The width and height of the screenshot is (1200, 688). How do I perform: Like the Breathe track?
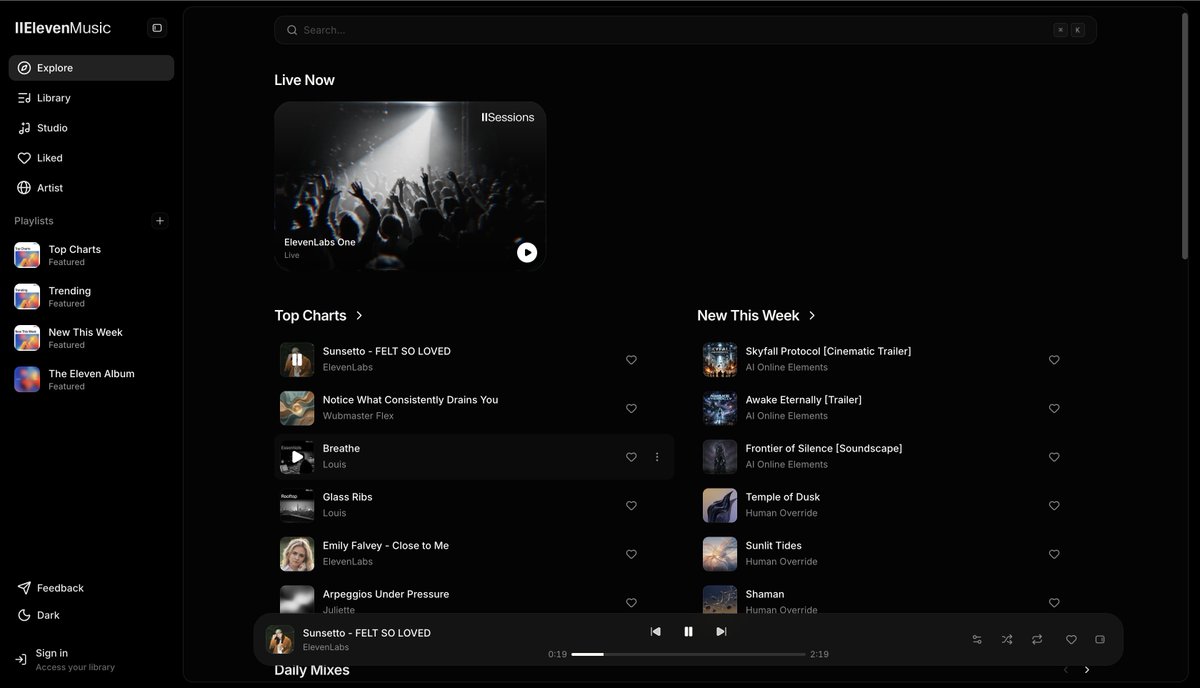pos(631,457)
